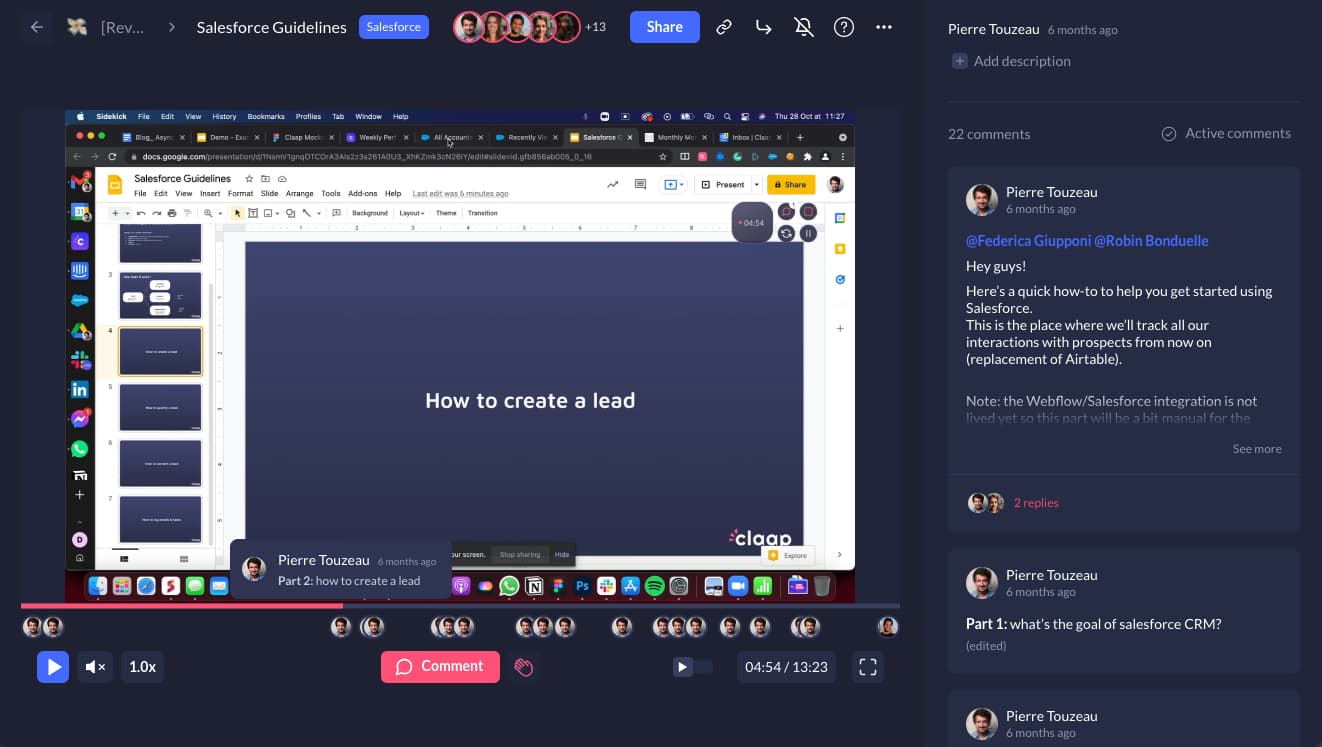The image size is (1322, 747).
Task: Click the recording pause button overlay
Action: [808, 233]
